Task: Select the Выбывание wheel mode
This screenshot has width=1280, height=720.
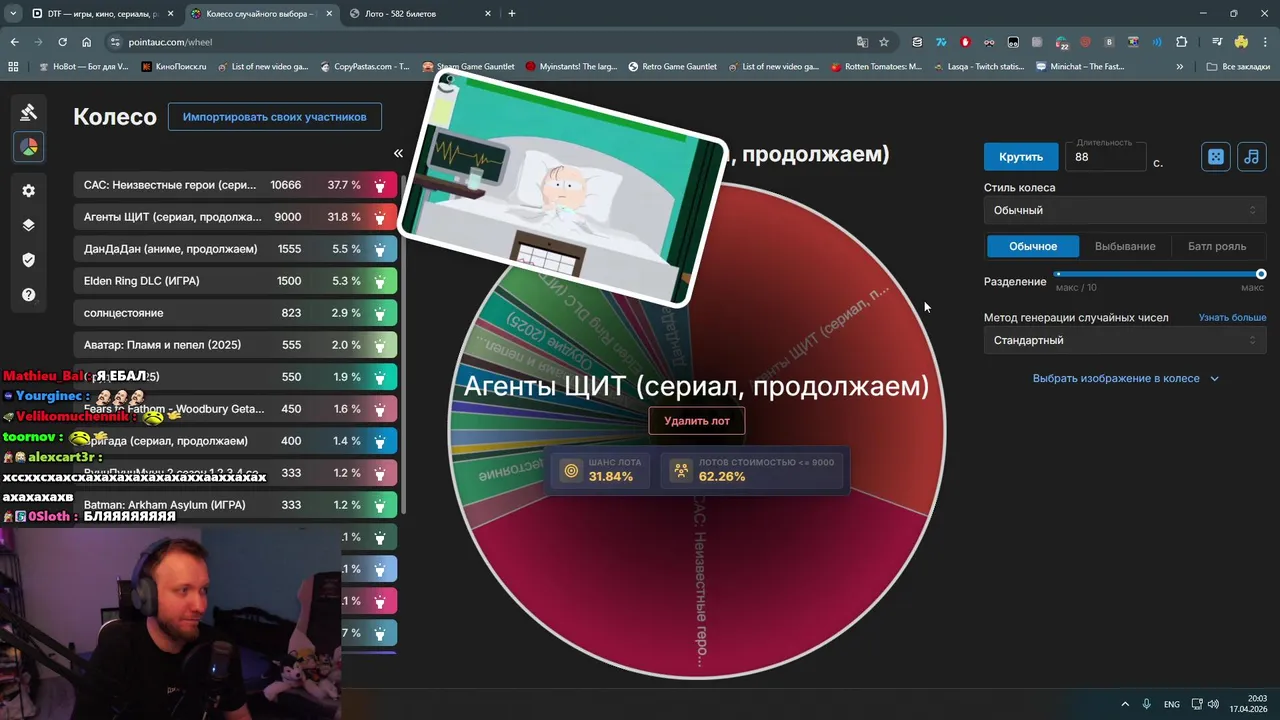Action: tap(1125, 246)
